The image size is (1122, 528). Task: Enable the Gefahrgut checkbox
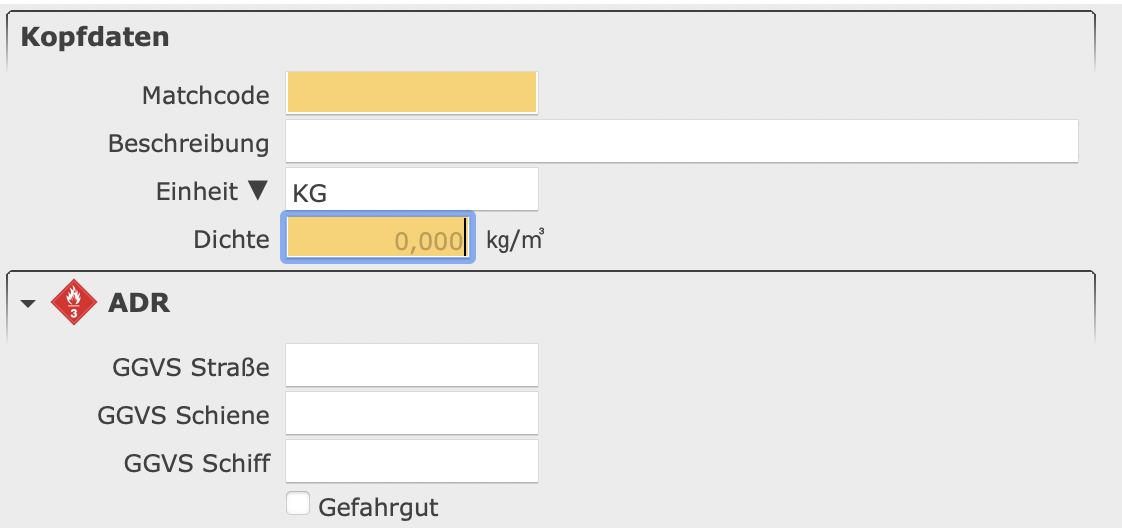point(297,504)
